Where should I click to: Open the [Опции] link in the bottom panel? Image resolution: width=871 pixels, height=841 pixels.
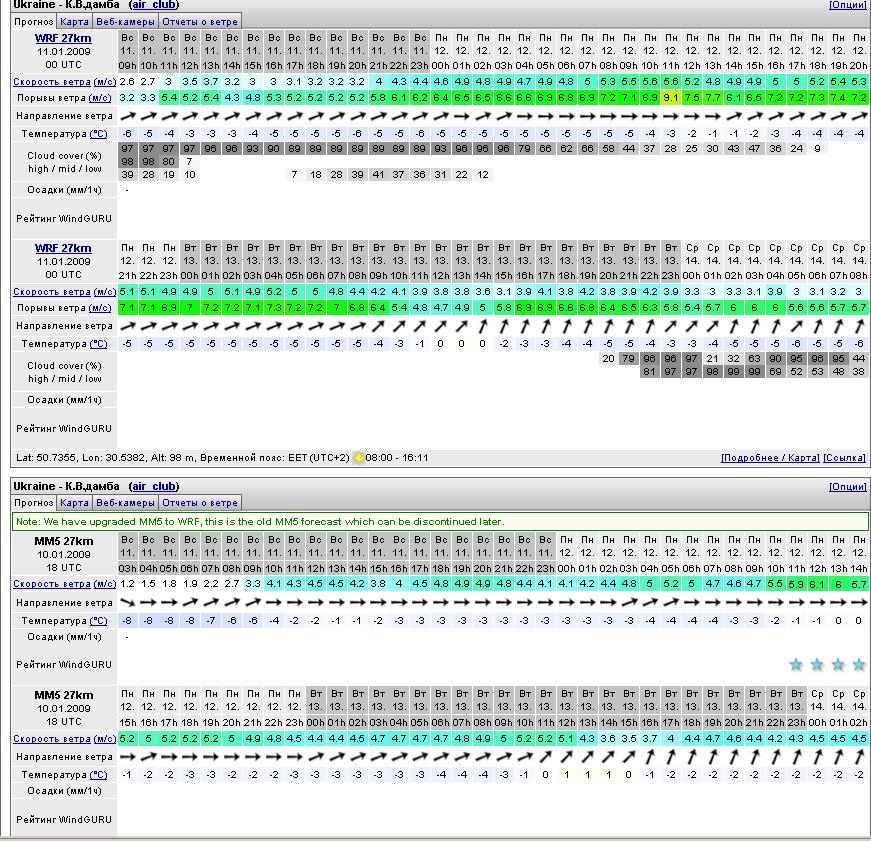[x=847, y=487]
